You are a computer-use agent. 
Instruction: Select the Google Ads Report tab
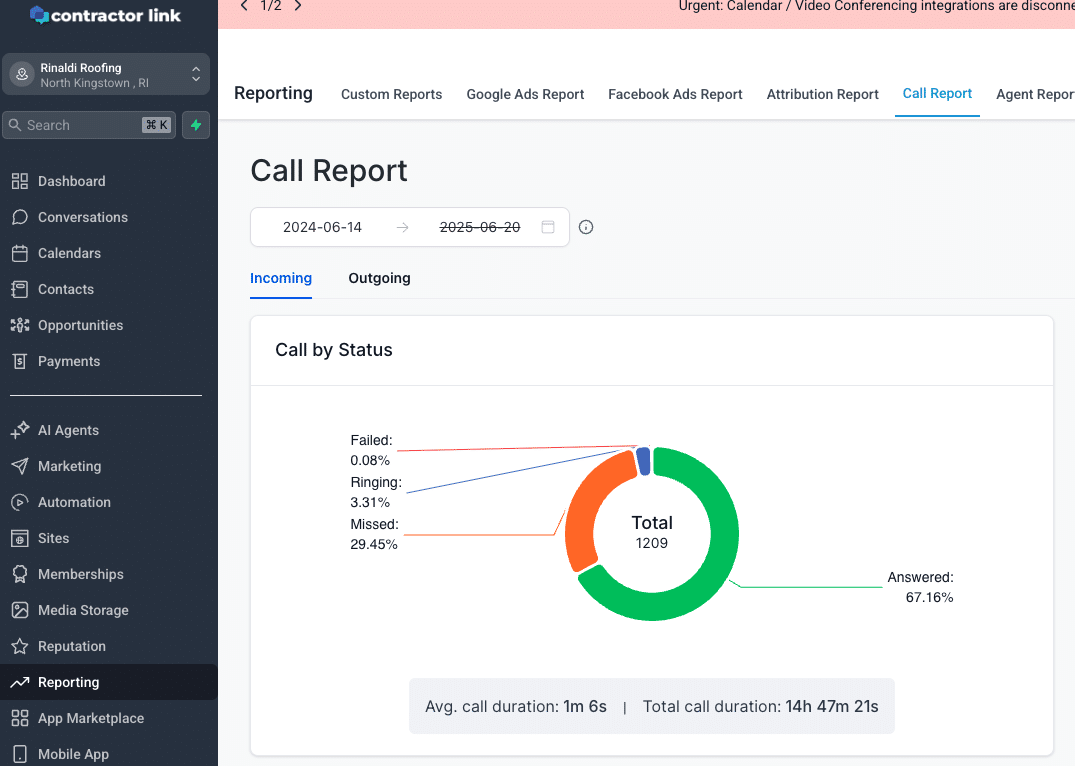click(x=525, y=94)
